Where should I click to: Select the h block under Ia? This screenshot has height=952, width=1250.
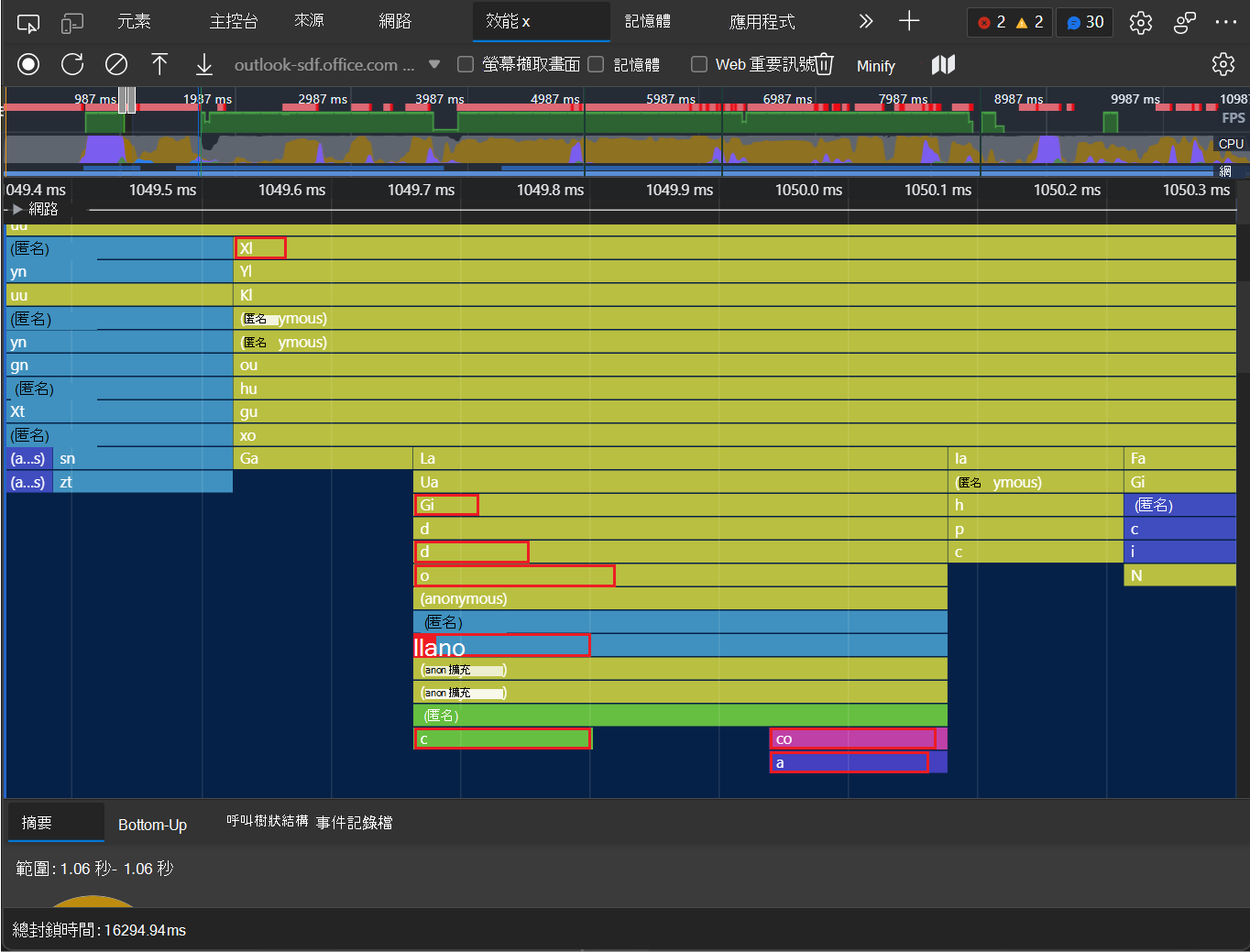tap(1036, 505)
